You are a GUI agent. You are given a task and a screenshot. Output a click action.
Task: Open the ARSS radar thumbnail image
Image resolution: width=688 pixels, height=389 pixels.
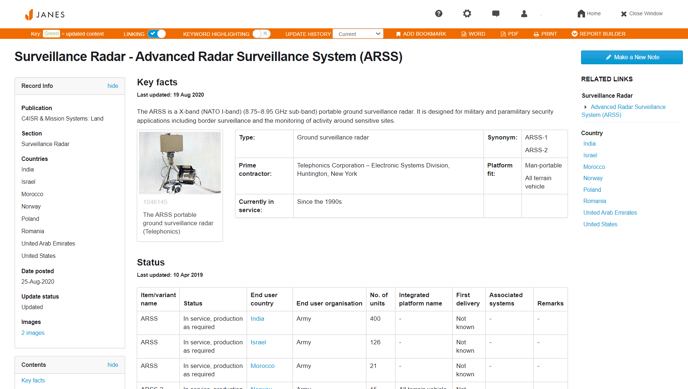click(180, 163)
